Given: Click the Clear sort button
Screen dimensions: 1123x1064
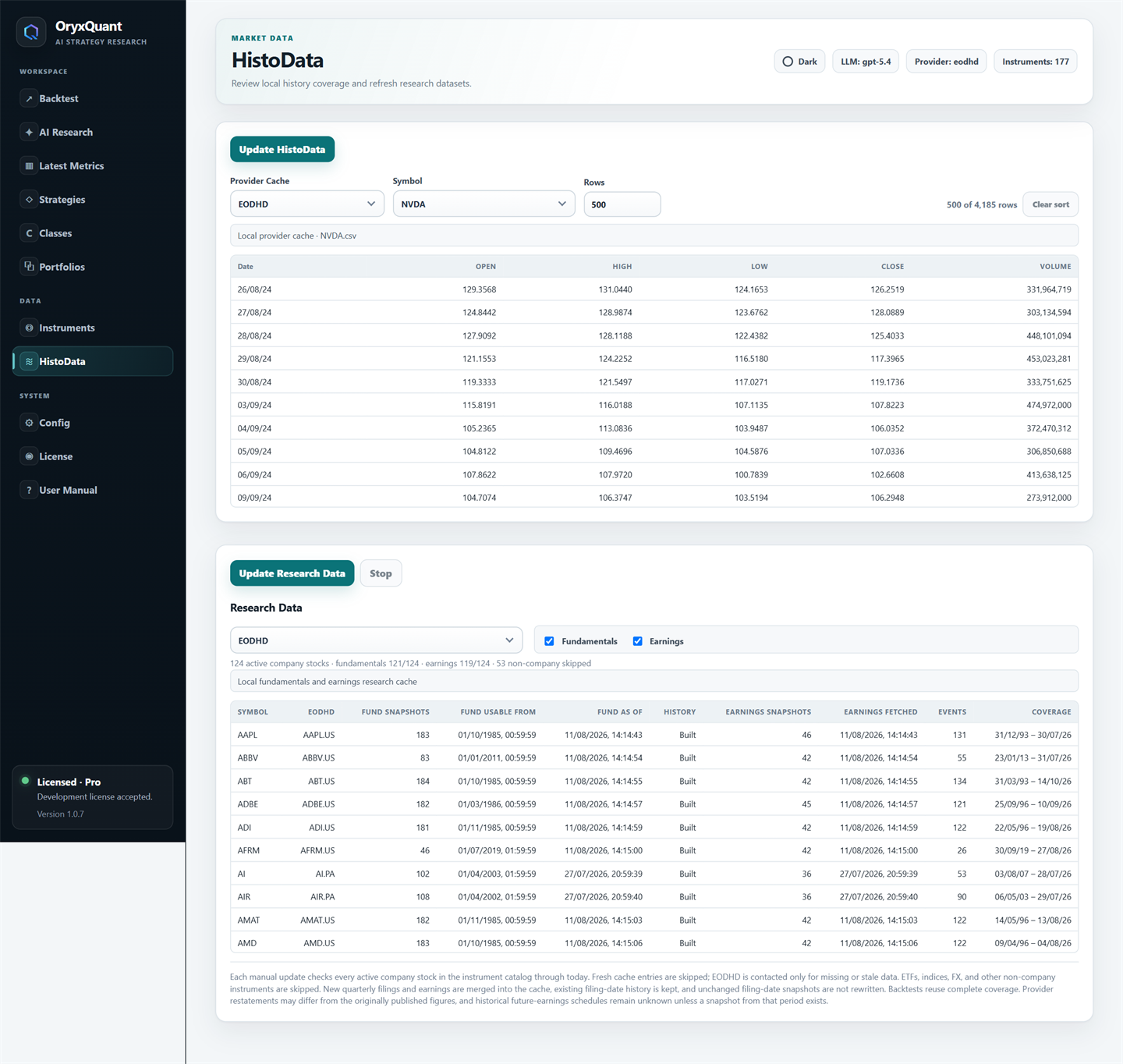Looking at the screenshot, I should point(1050,204).
